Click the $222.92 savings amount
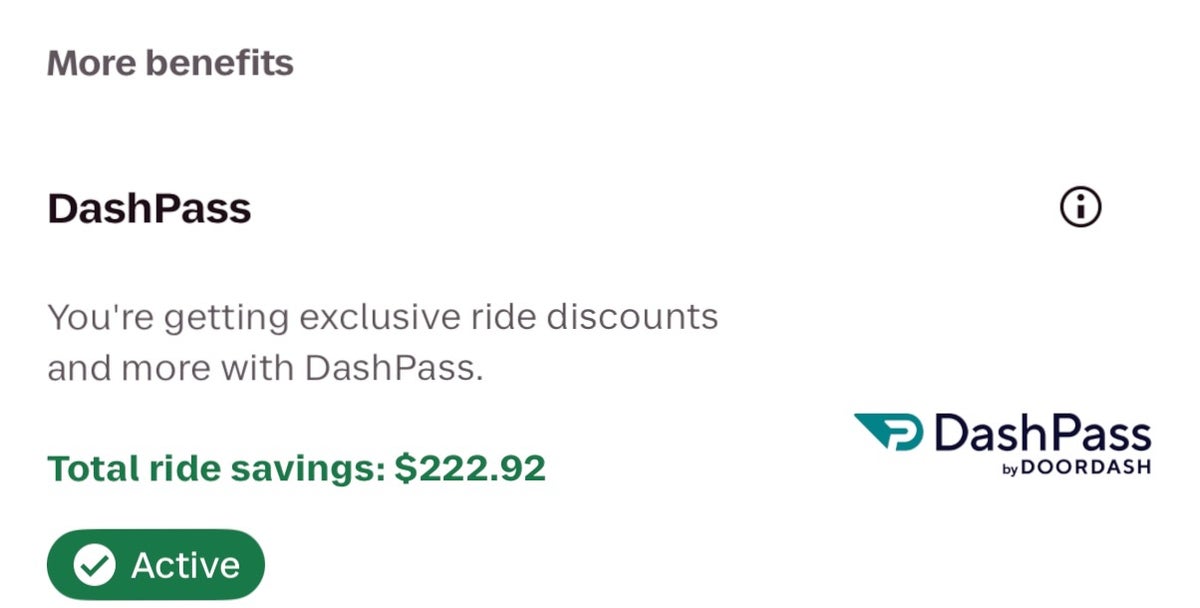1200x608 pixels. 470,468
